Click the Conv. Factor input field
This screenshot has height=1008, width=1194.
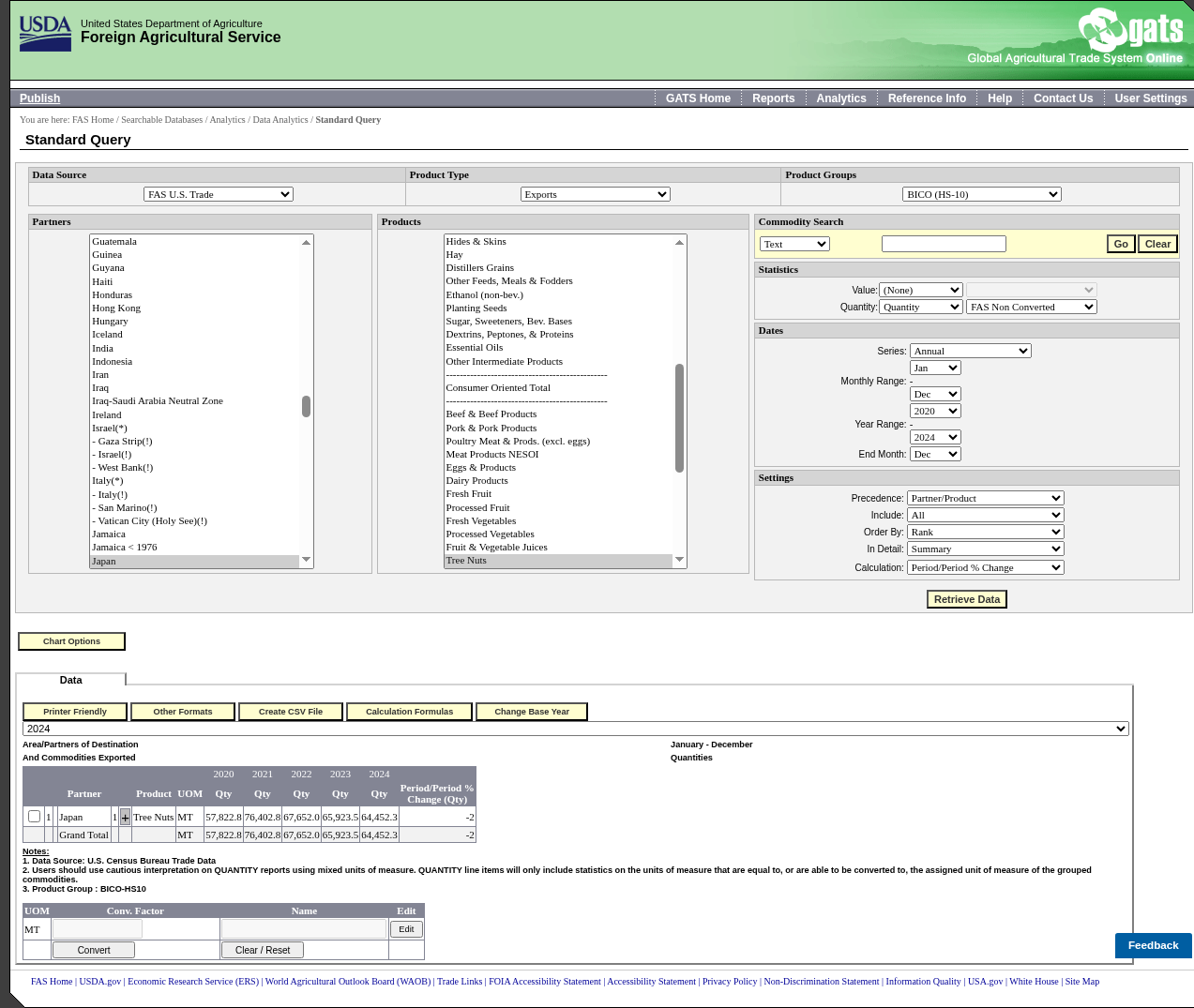tap(98, 929)
